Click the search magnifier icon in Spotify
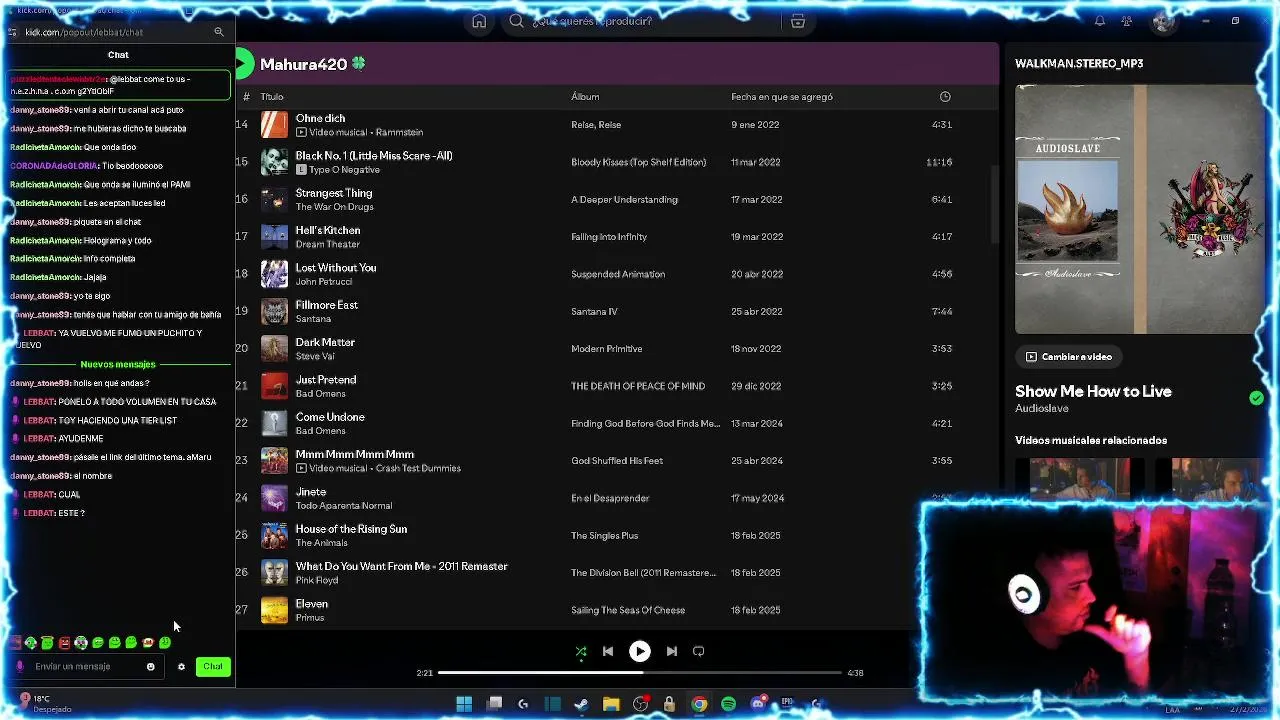This screenshot has height=720, width=1280. [516, 21]
